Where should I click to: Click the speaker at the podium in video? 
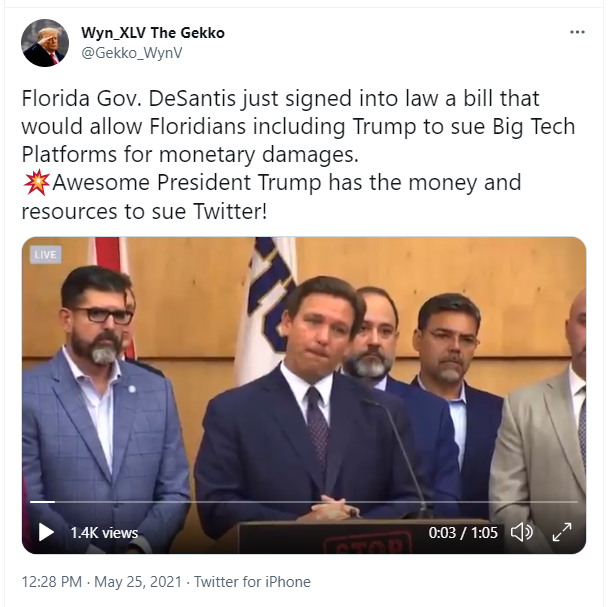tap(307, 400)
